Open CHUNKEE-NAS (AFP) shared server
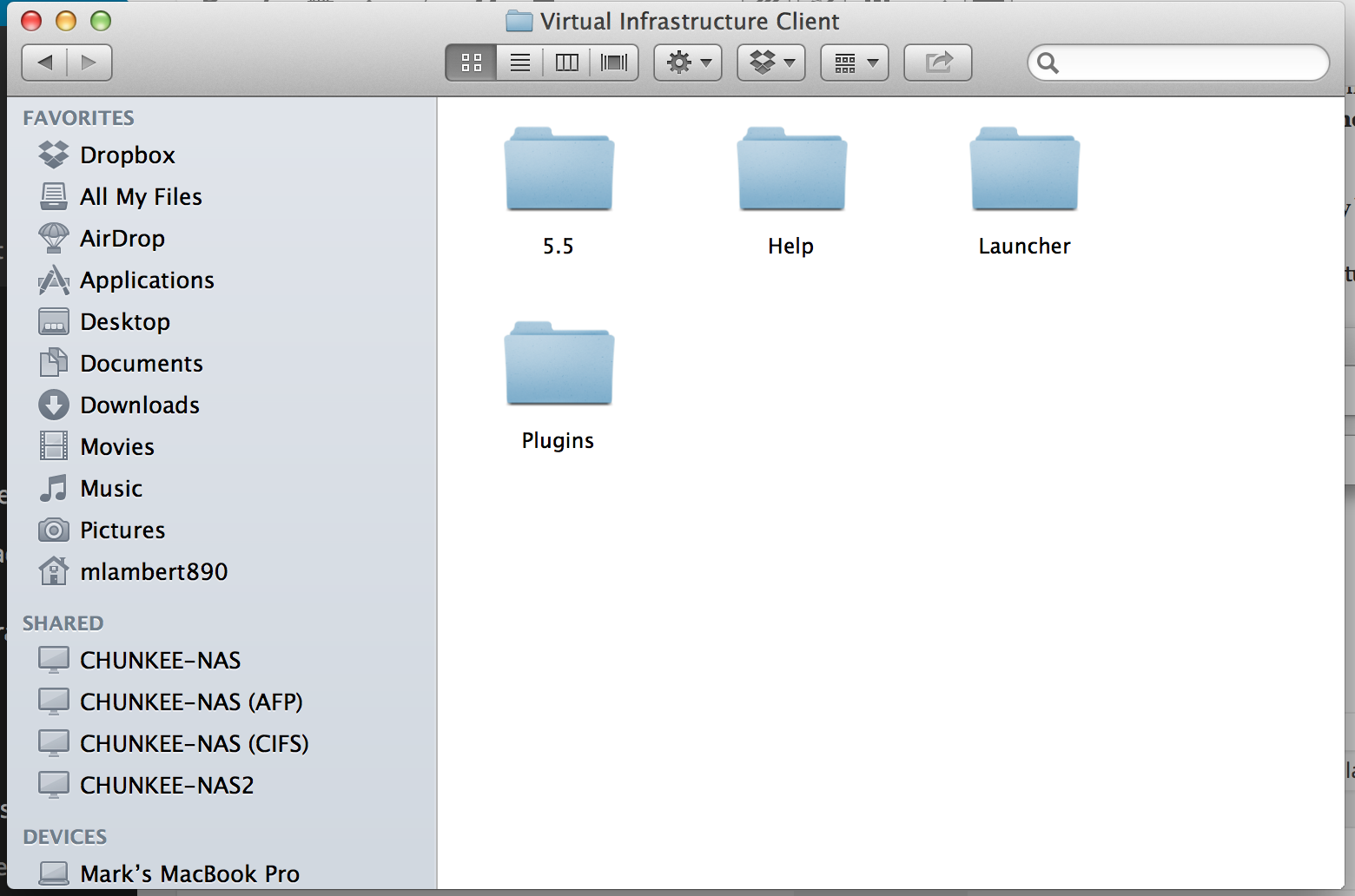This screenshot has height=896, width=1355. [x=191, y=702]
